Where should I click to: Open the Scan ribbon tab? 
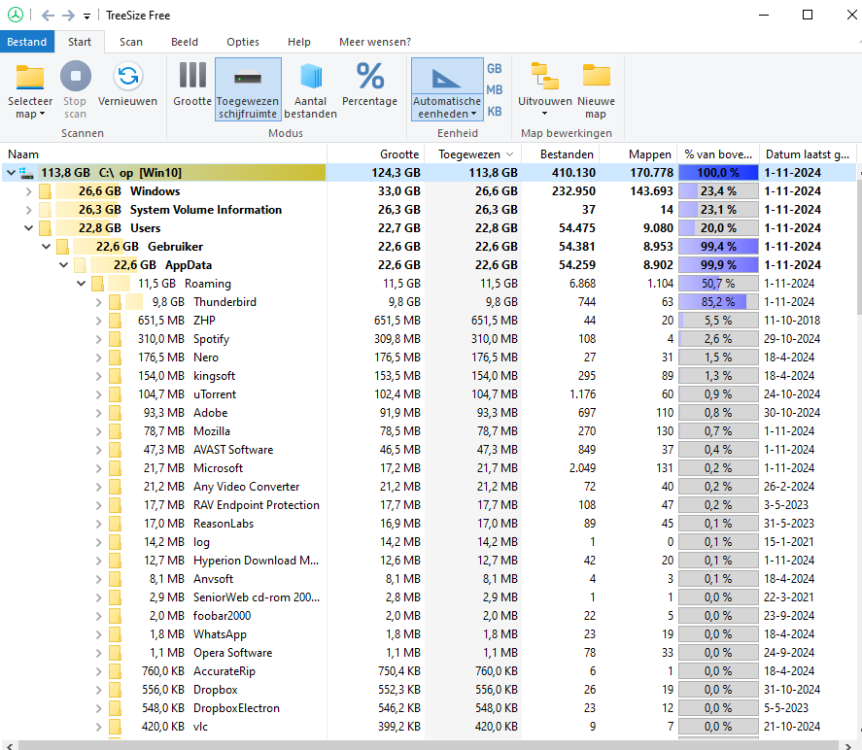(x=131, y=42)
